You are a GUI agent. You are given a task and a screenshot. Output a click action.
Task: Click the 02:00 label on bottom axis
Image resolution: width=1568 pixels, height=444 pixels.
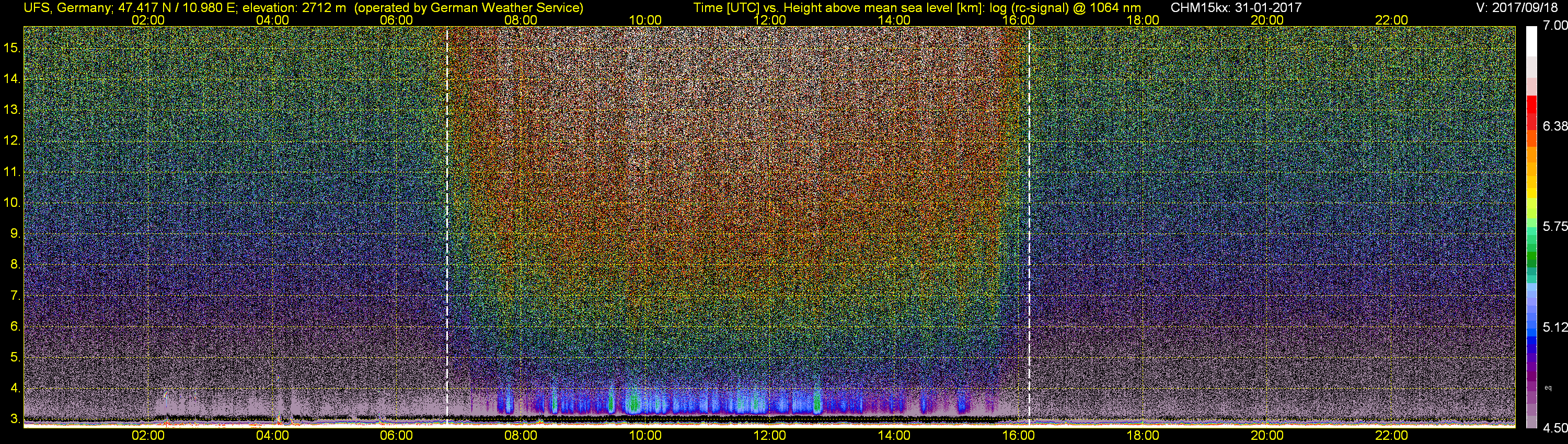(148, 436)
